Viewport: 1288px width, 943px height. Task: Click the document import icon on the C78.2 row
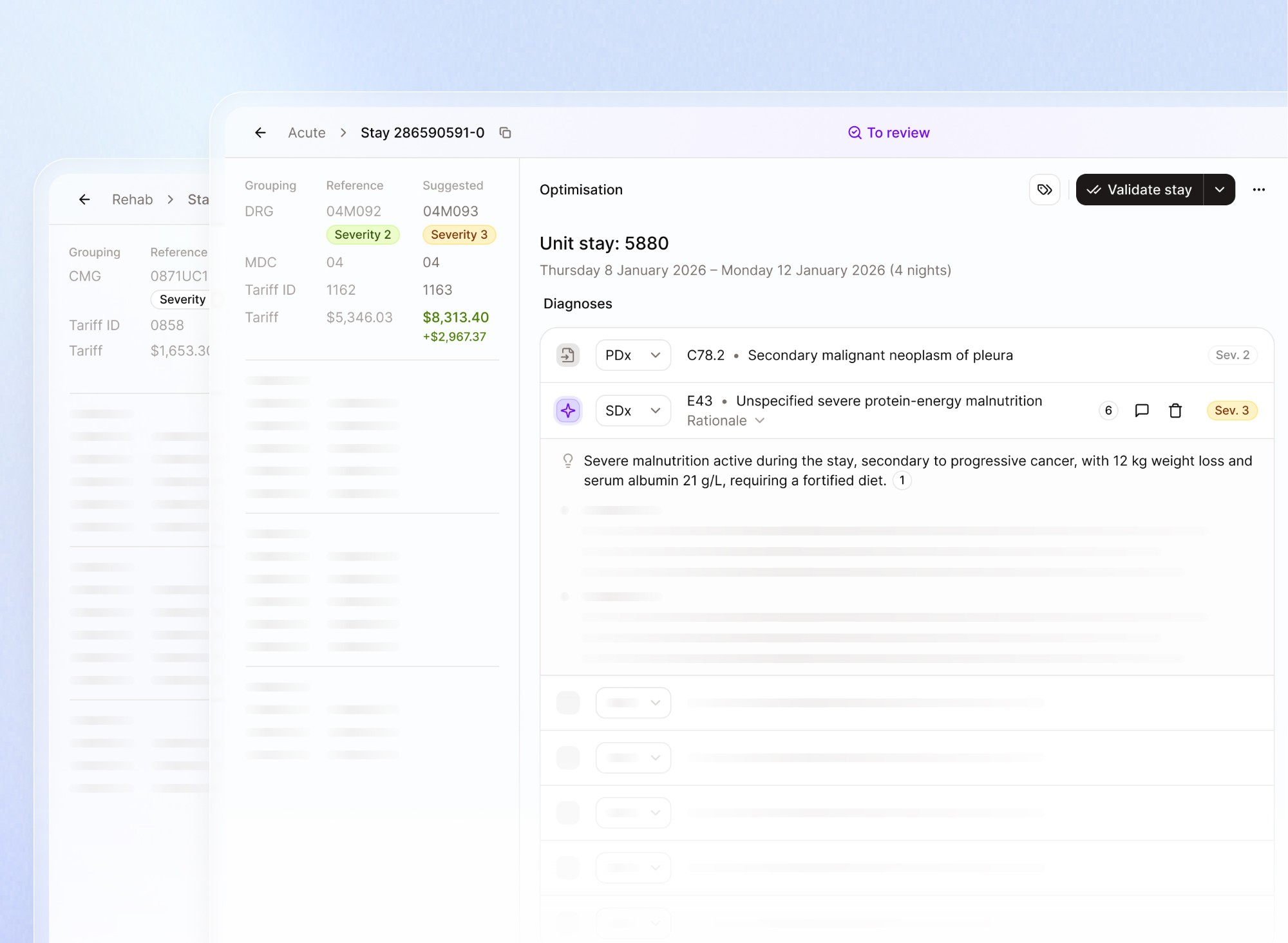(568, 355)
